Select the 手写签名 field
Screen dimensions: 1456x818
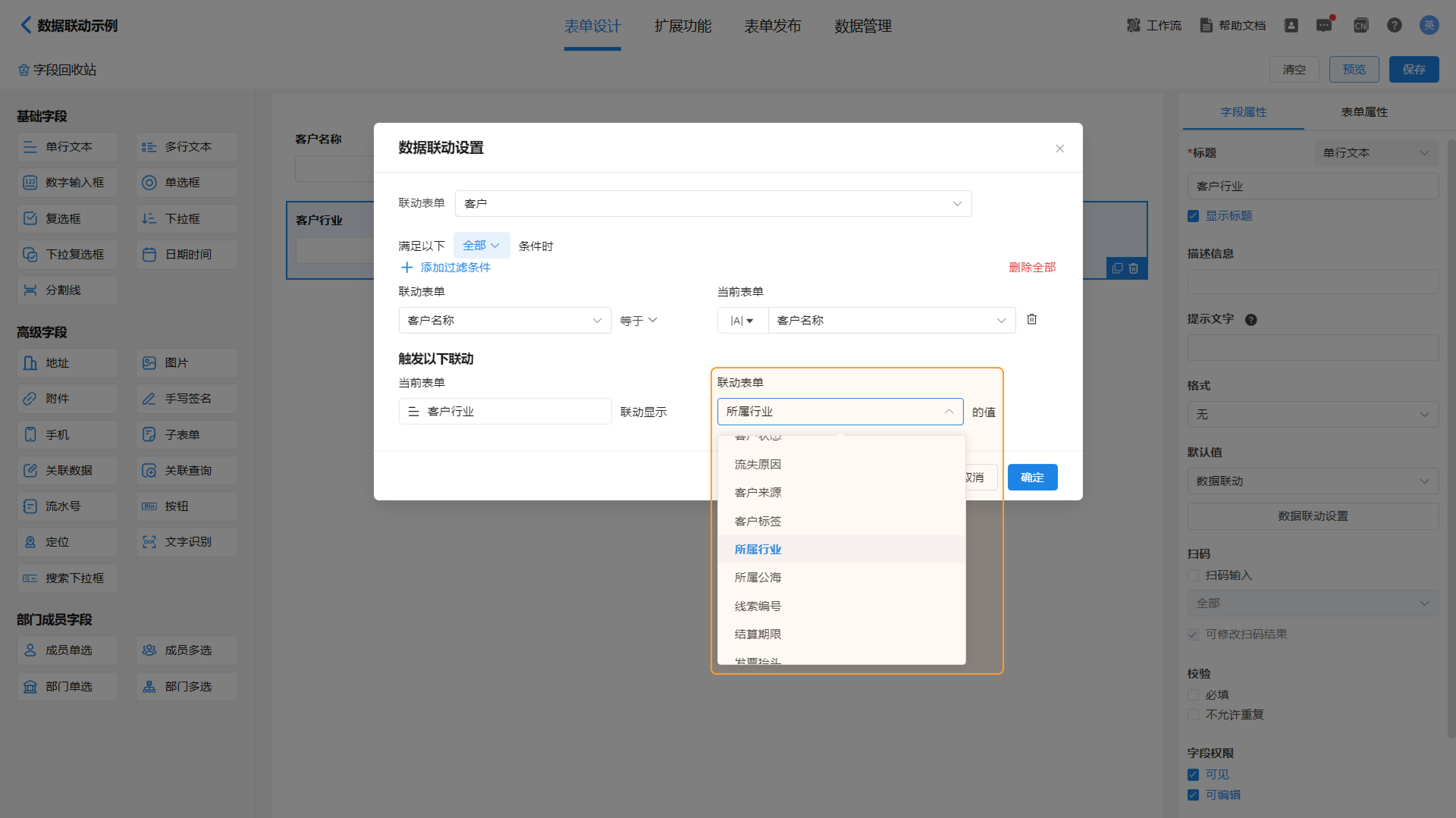(187, 399)
